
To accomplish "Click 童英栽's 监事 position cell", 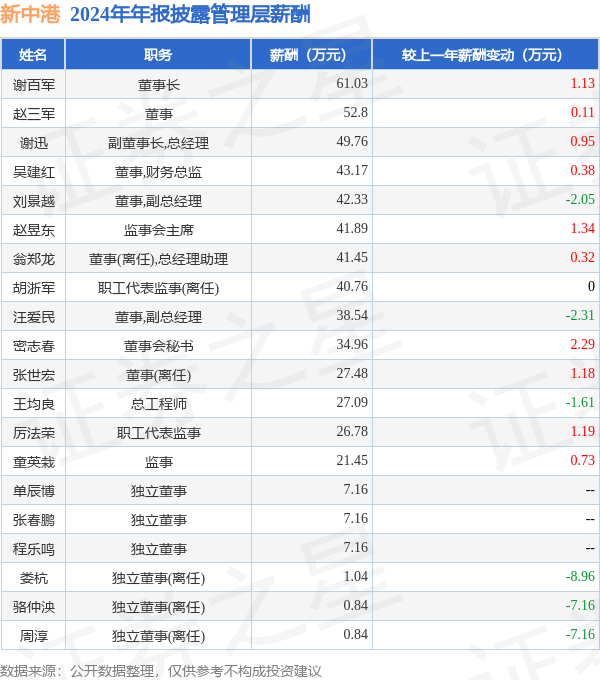I will (x=159, y=462).
